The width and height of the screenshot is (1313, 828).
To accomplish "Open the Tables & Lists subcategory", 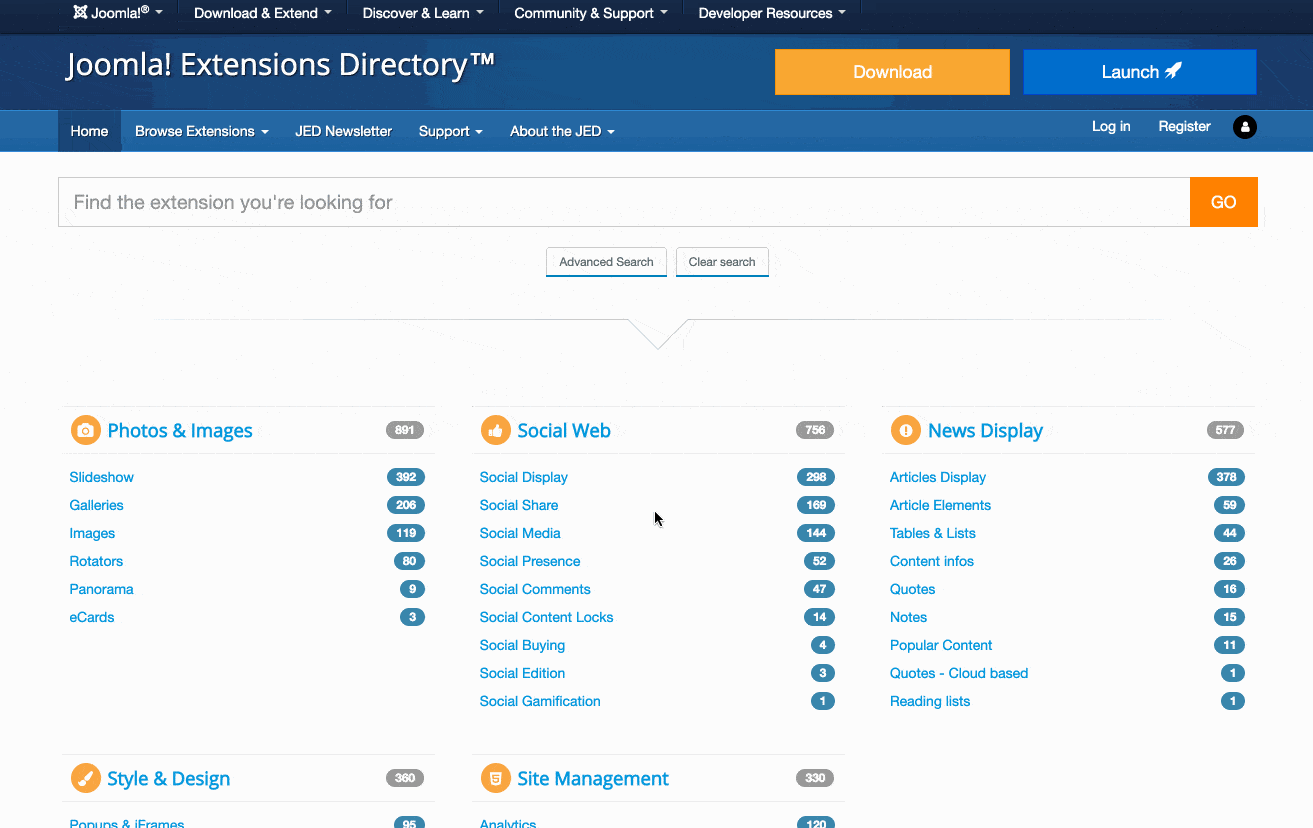I will tap(933, 533).
